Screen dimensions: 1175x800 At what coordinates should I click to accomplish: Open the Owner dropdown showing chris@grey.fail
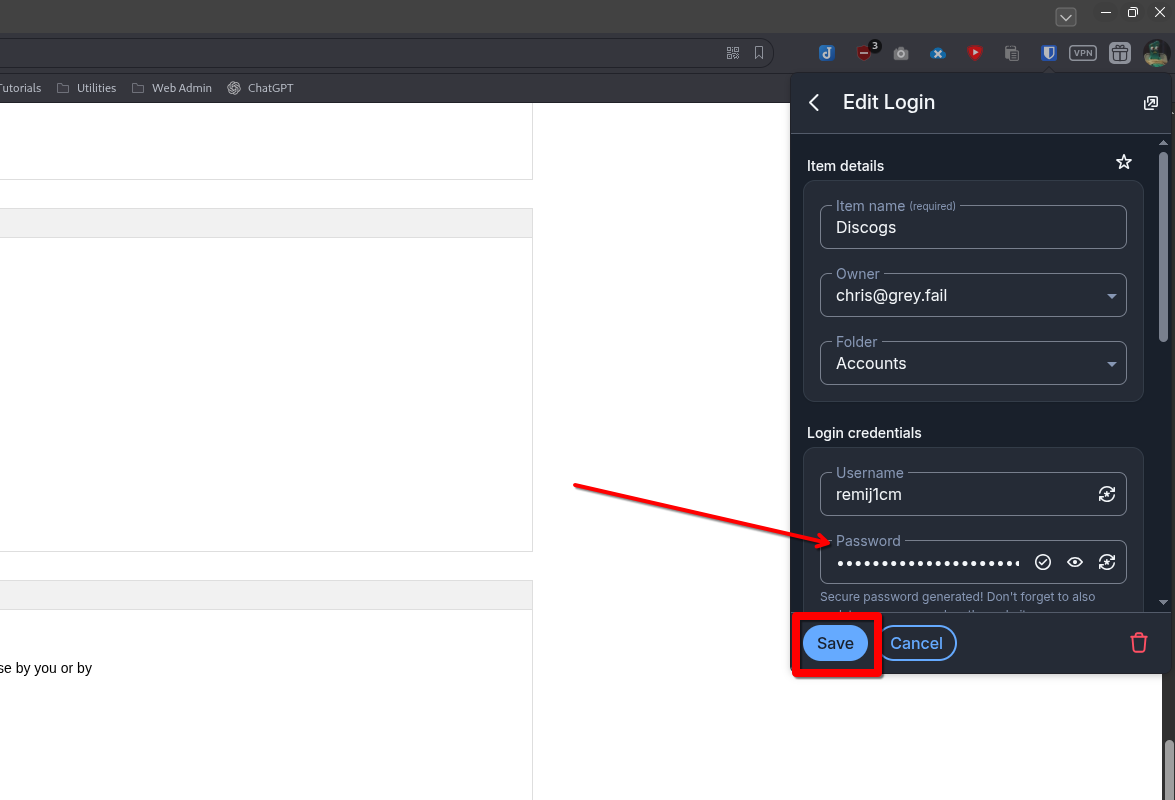[972, 295]
